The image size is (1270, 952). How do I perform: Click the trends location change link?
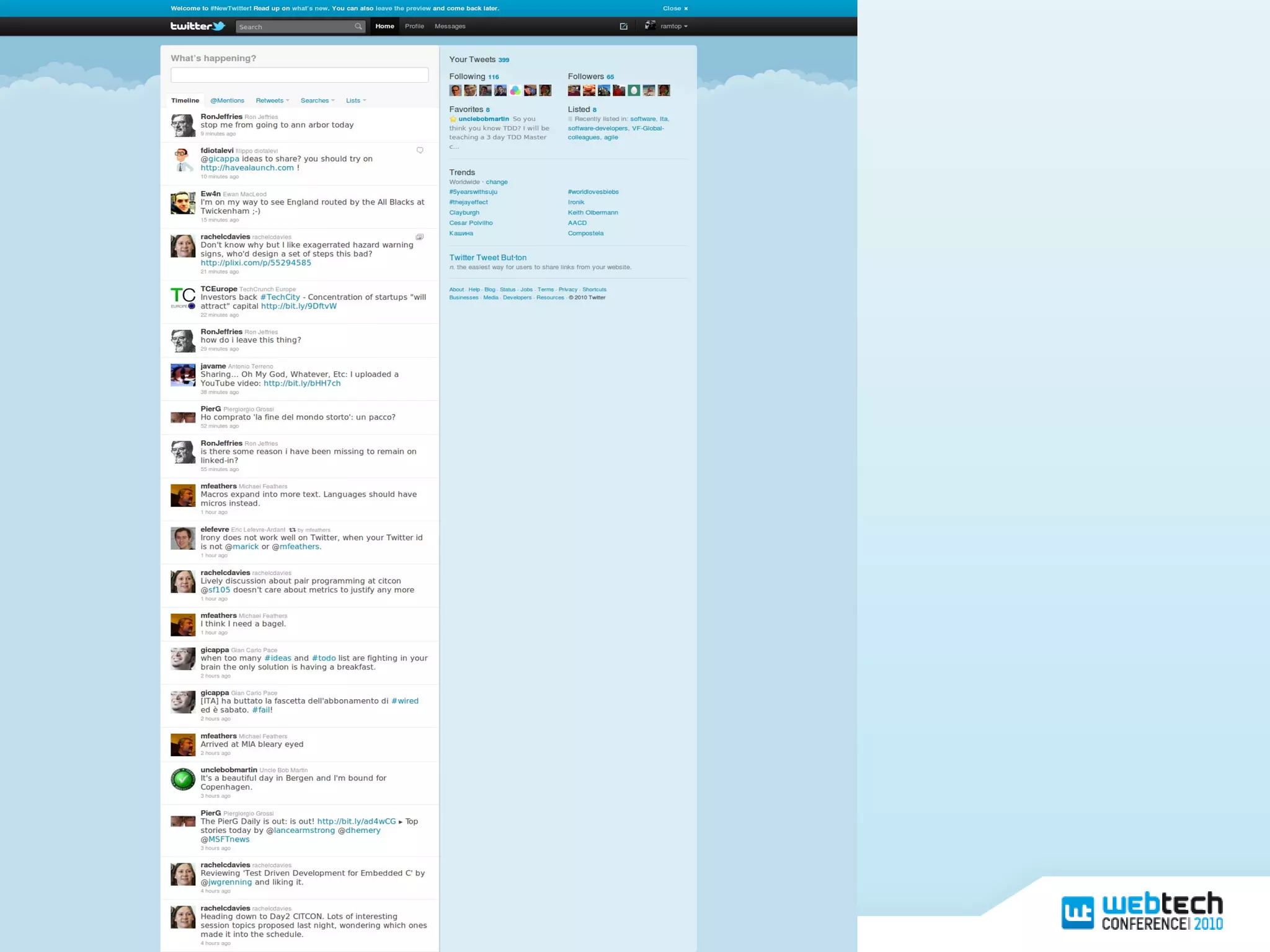pyautogui.click(x=496, y=182)
